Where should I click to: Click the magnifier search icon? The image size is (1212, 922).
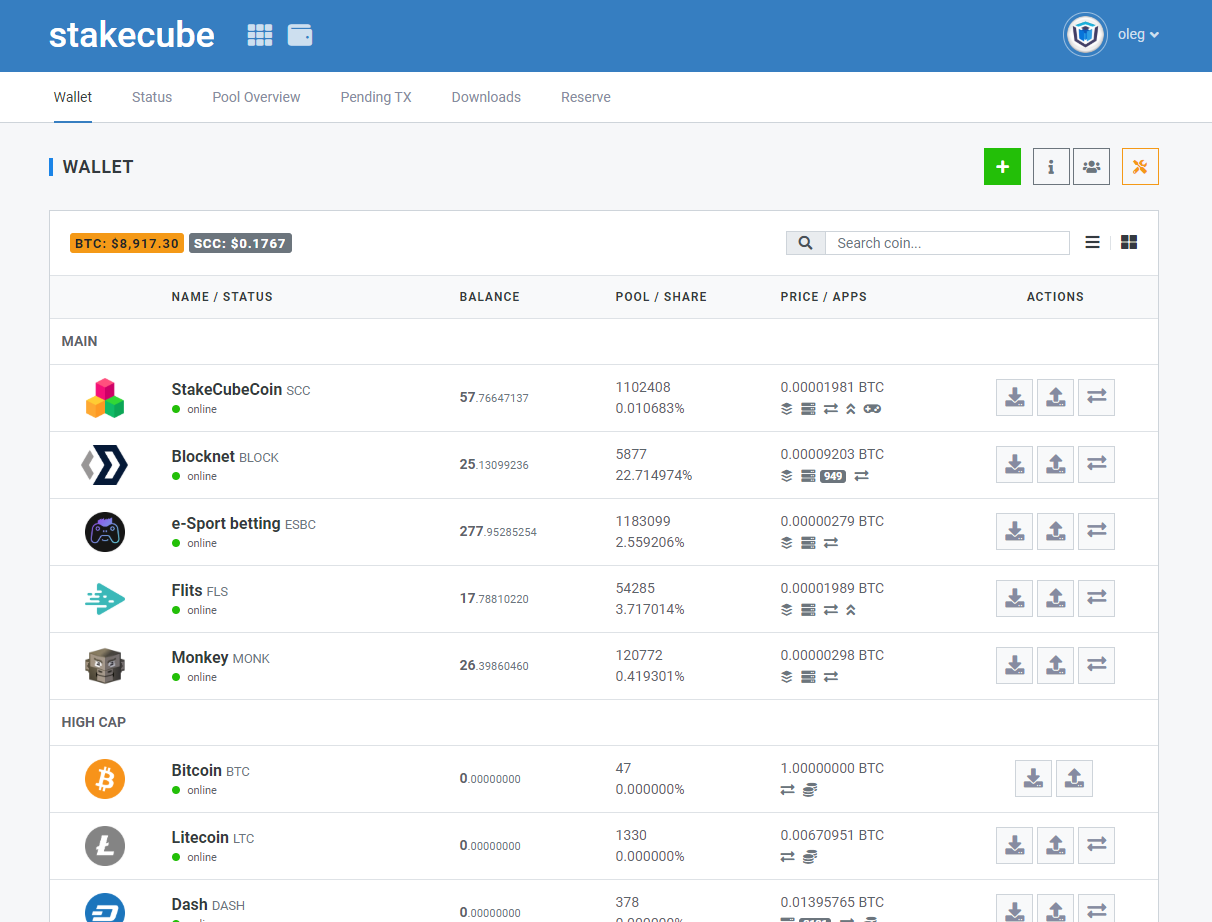(806, 243)
